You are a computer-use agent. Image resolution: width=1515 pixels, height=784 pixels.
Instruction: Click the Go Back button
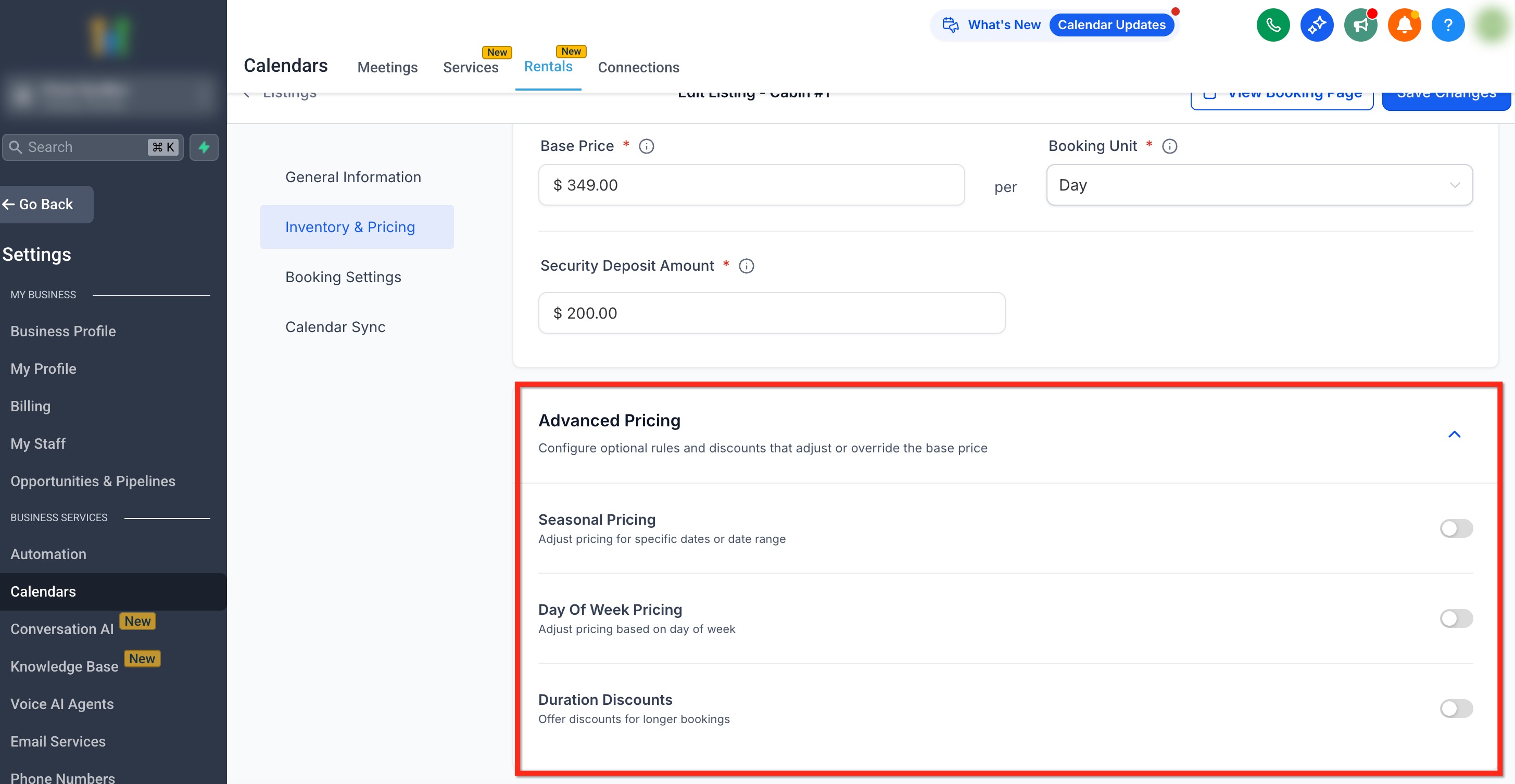(46, 205)
